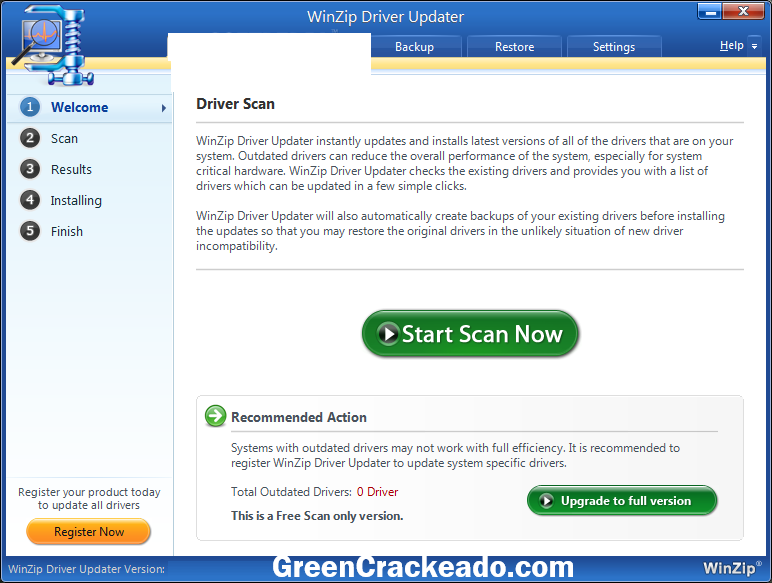772x583 pixels.
Task: Minimize the WinZip Driver Updater window
Action: pos(710,11)
